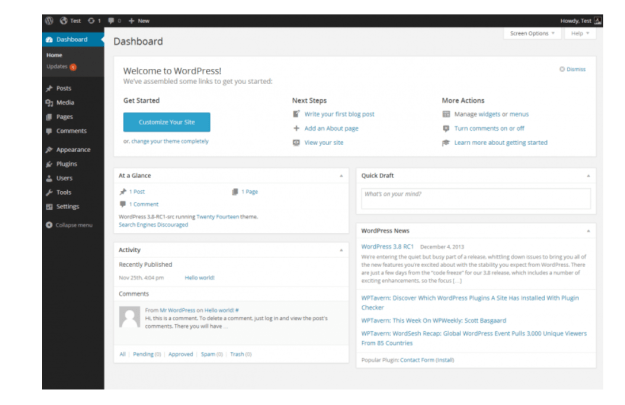Open the Twenty Fourteen theme link
Viewport: 625px width, 405px height.
[x=218, y=217]
